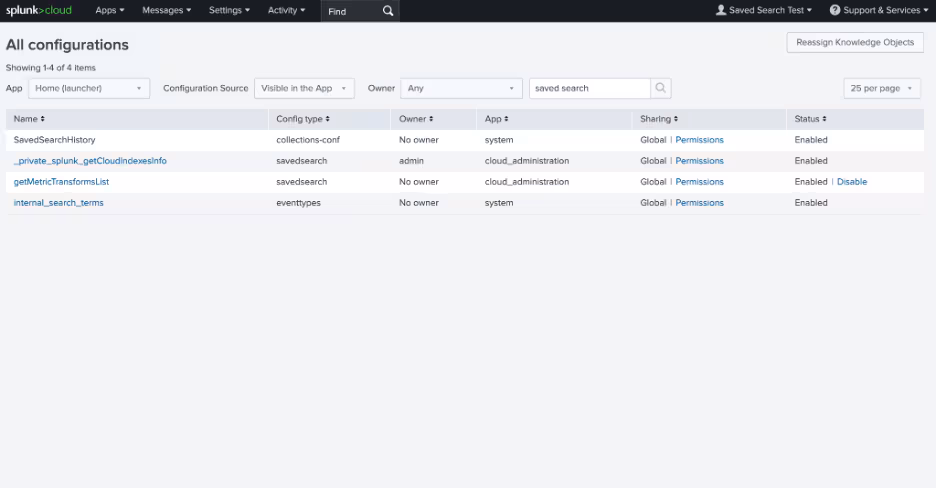Click the search icon beside filter field

(x=661, y=88)
